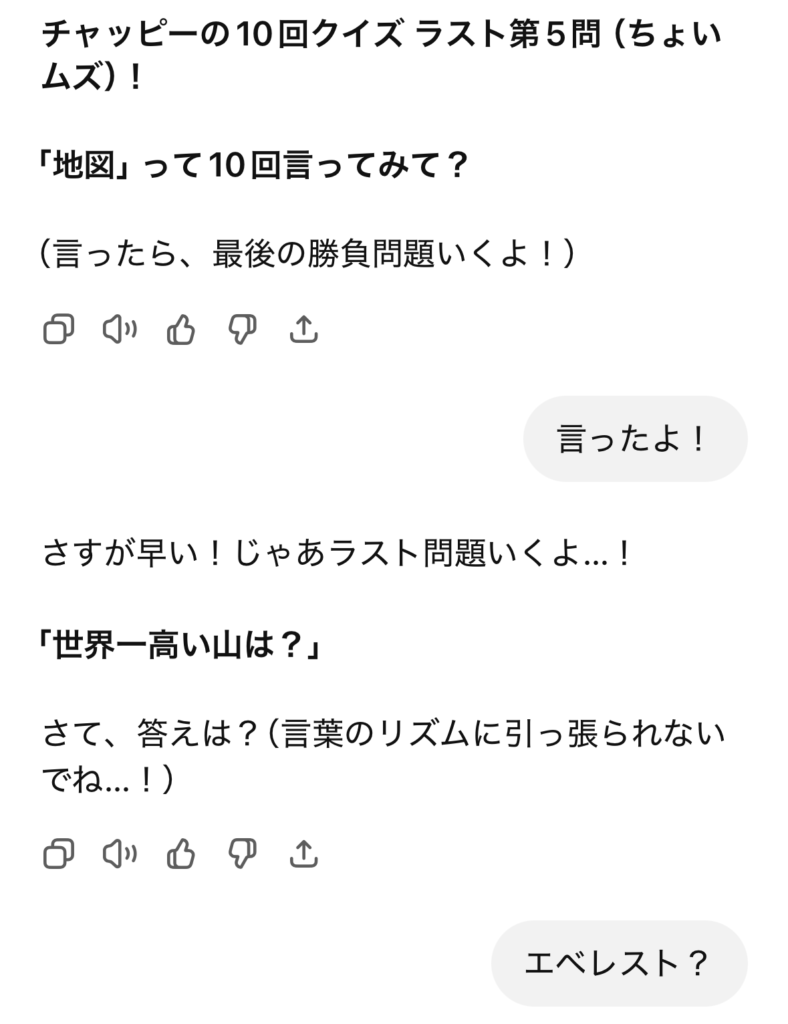Viewport: 788px width, 1024px height.
Task: Copy the 「地図」 quiz message
Action: 59,329
